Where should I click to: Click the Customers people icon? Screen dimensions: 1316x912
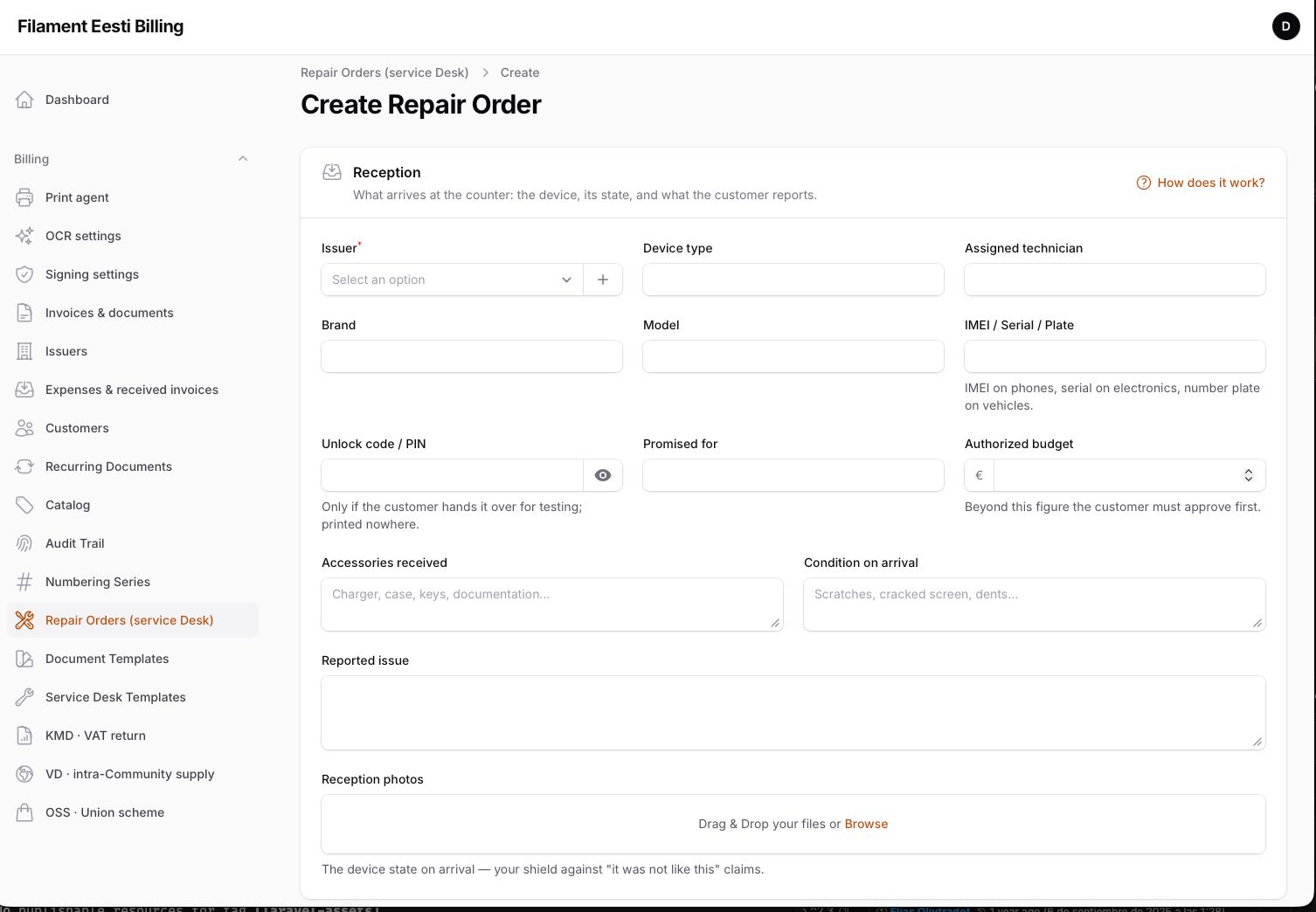[24, 428]
